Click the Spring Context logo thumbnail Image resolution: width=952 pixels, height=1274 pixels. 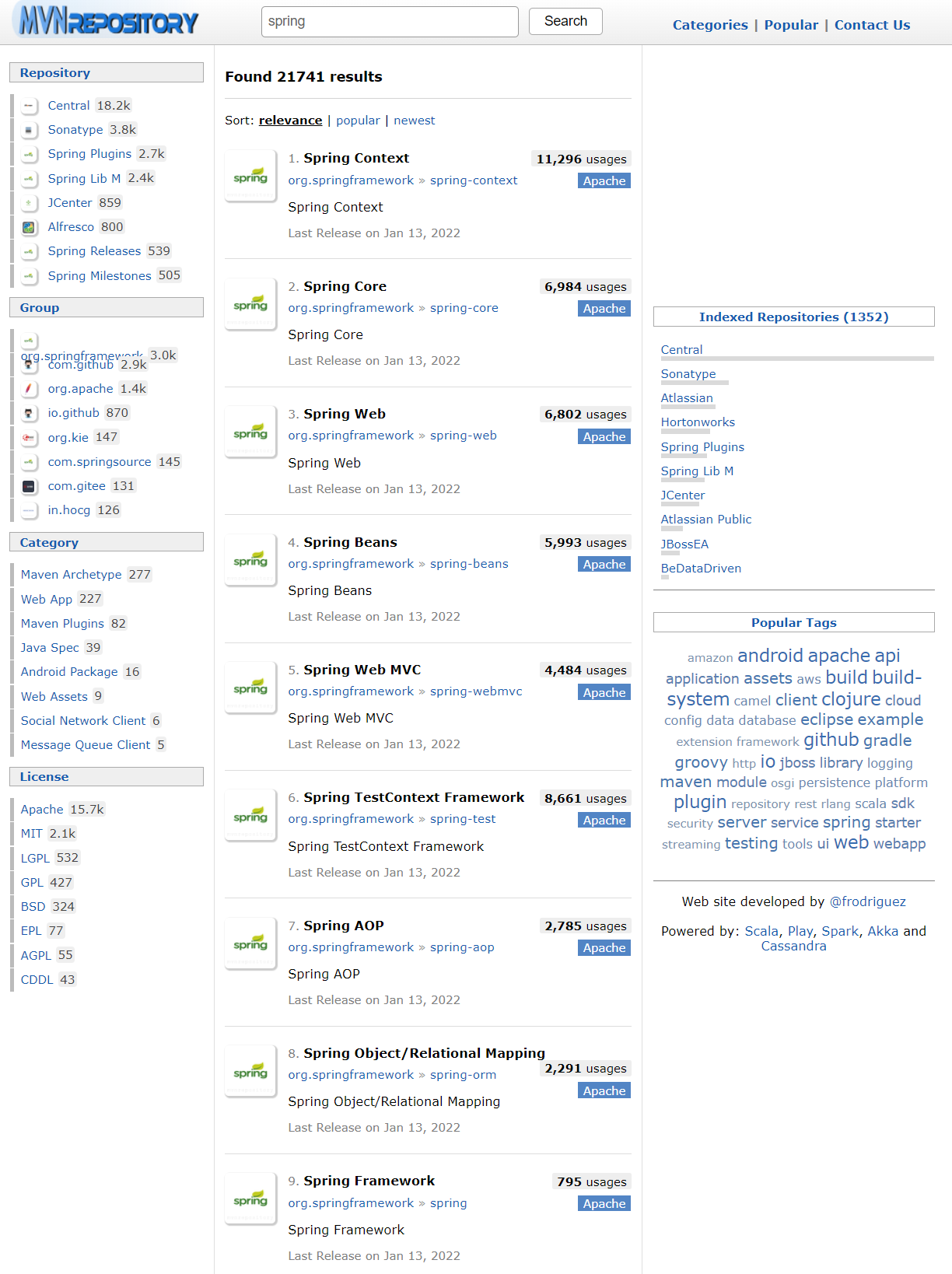250,177
